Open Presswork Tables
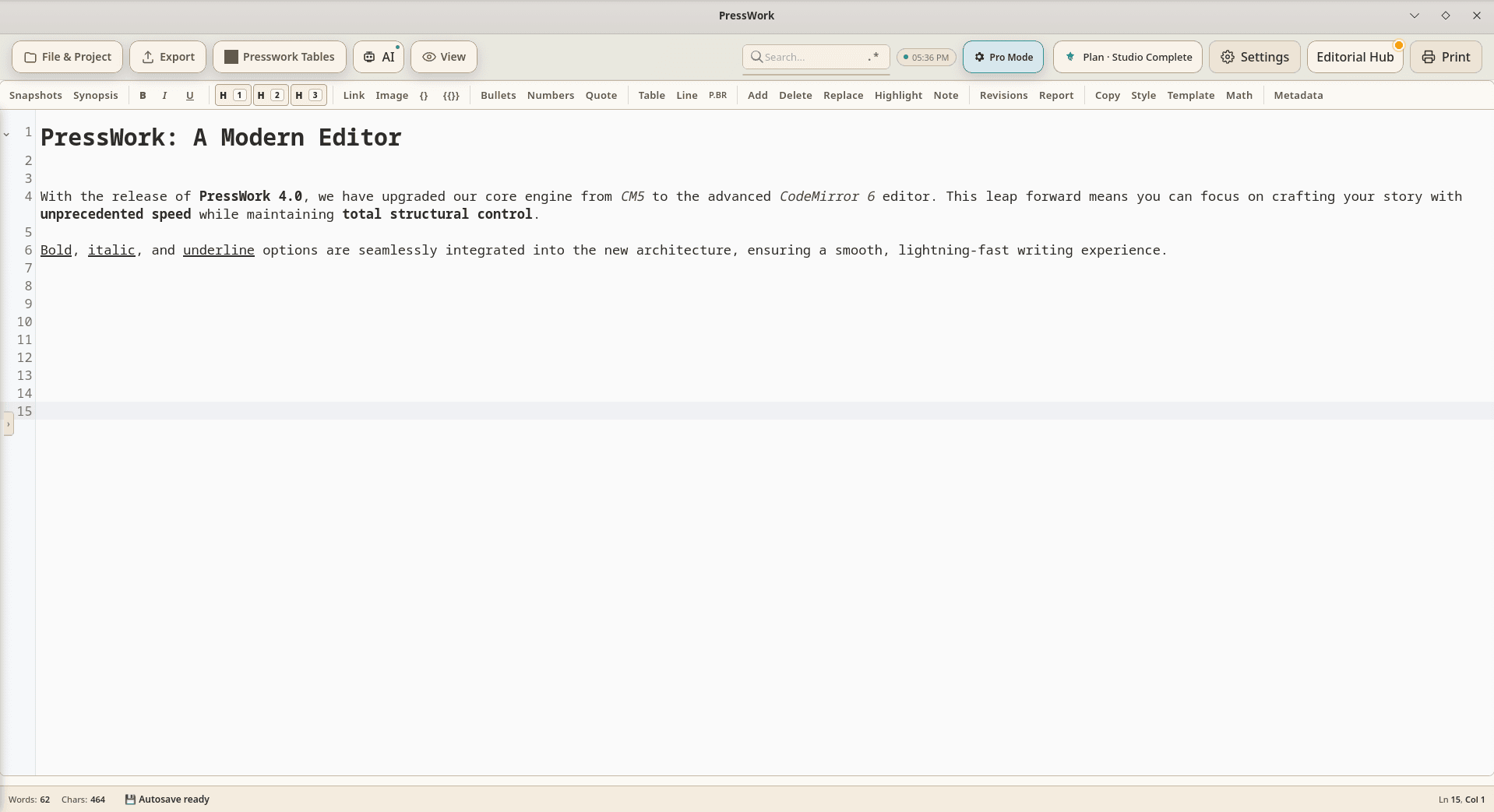This screenshot has width=1494, height=812. click(280, 57)
